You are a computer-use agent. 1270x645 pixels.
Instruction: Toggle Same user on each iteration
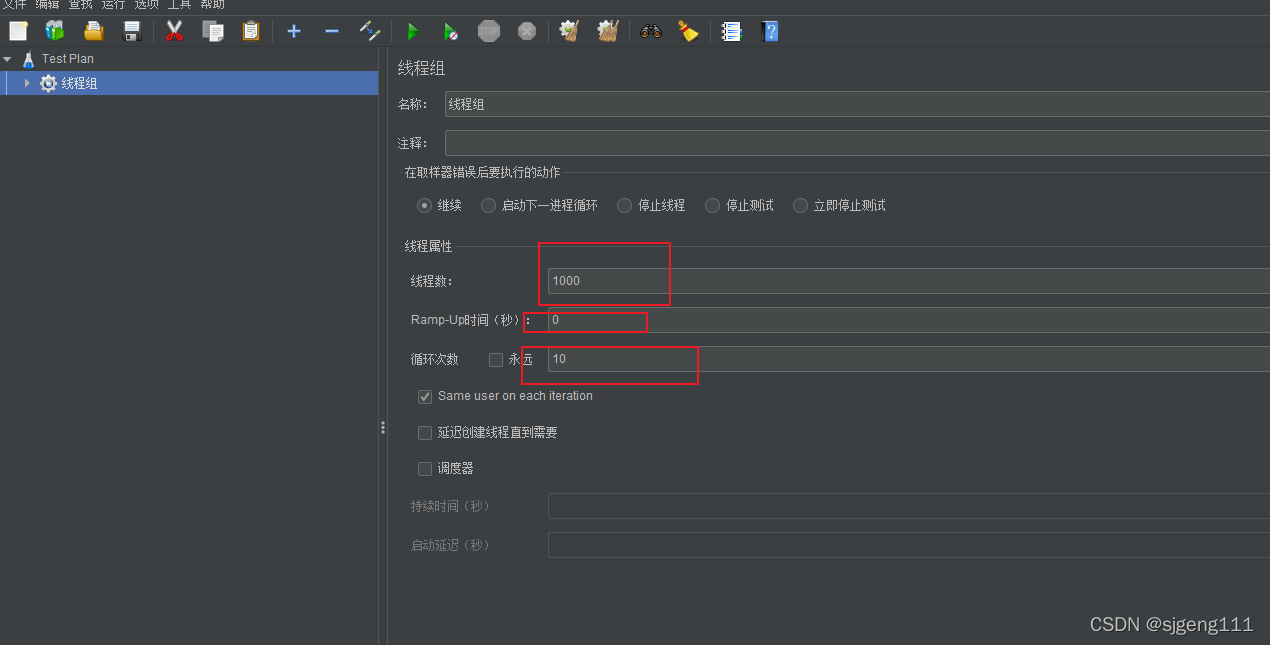tap(425, 396)
